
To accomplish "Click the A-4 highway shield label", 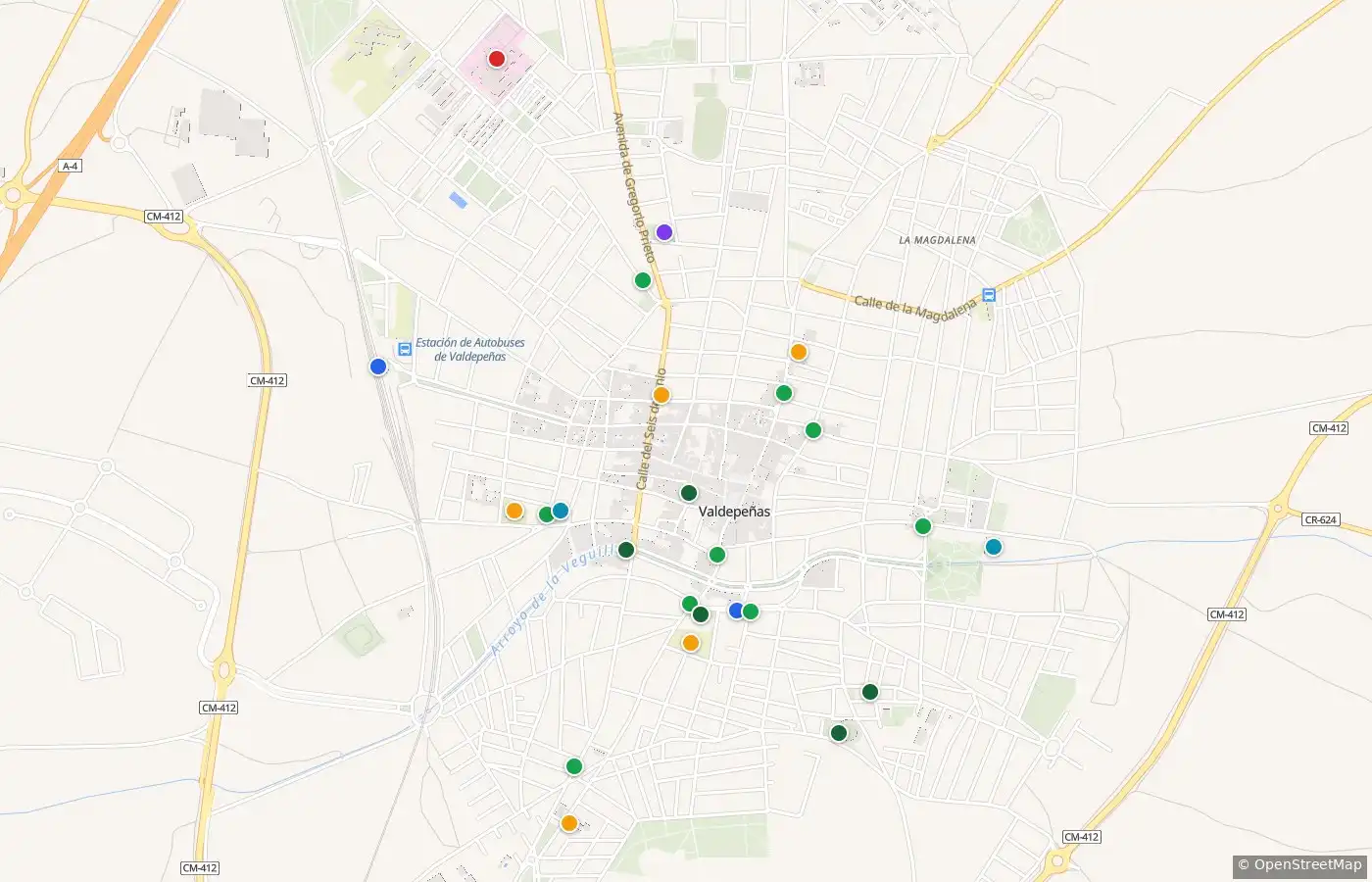I will [x=70, y=167].
